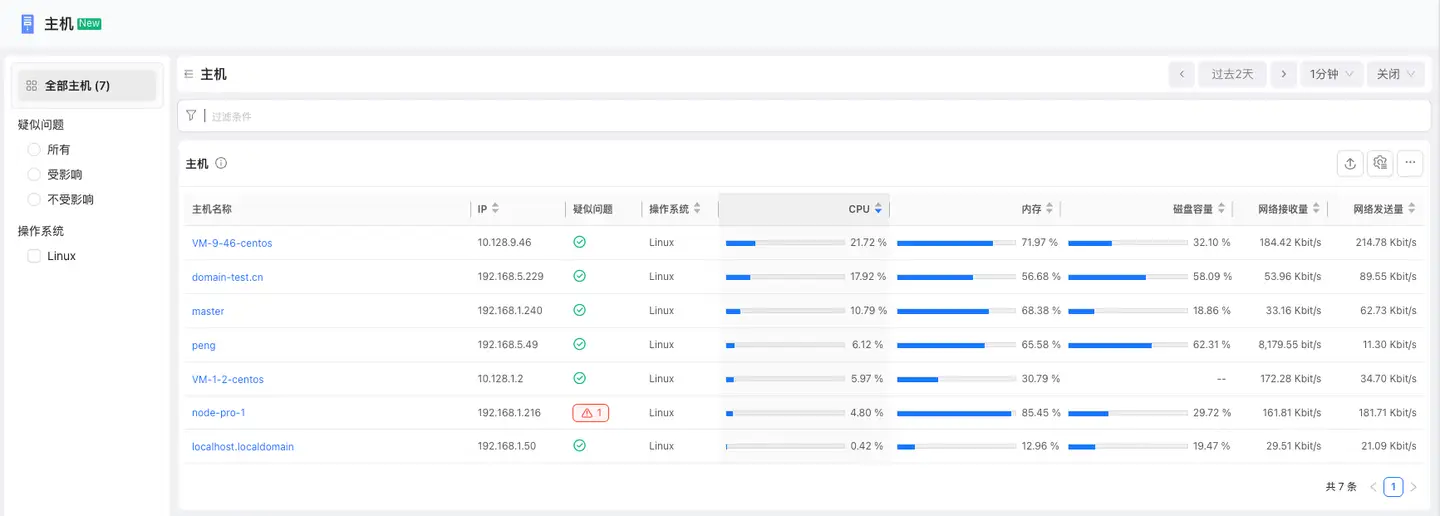The width and height of the screenshot is (1440, 516).
Task: Select the 受影响 radio option
Action: coord(34,174)
